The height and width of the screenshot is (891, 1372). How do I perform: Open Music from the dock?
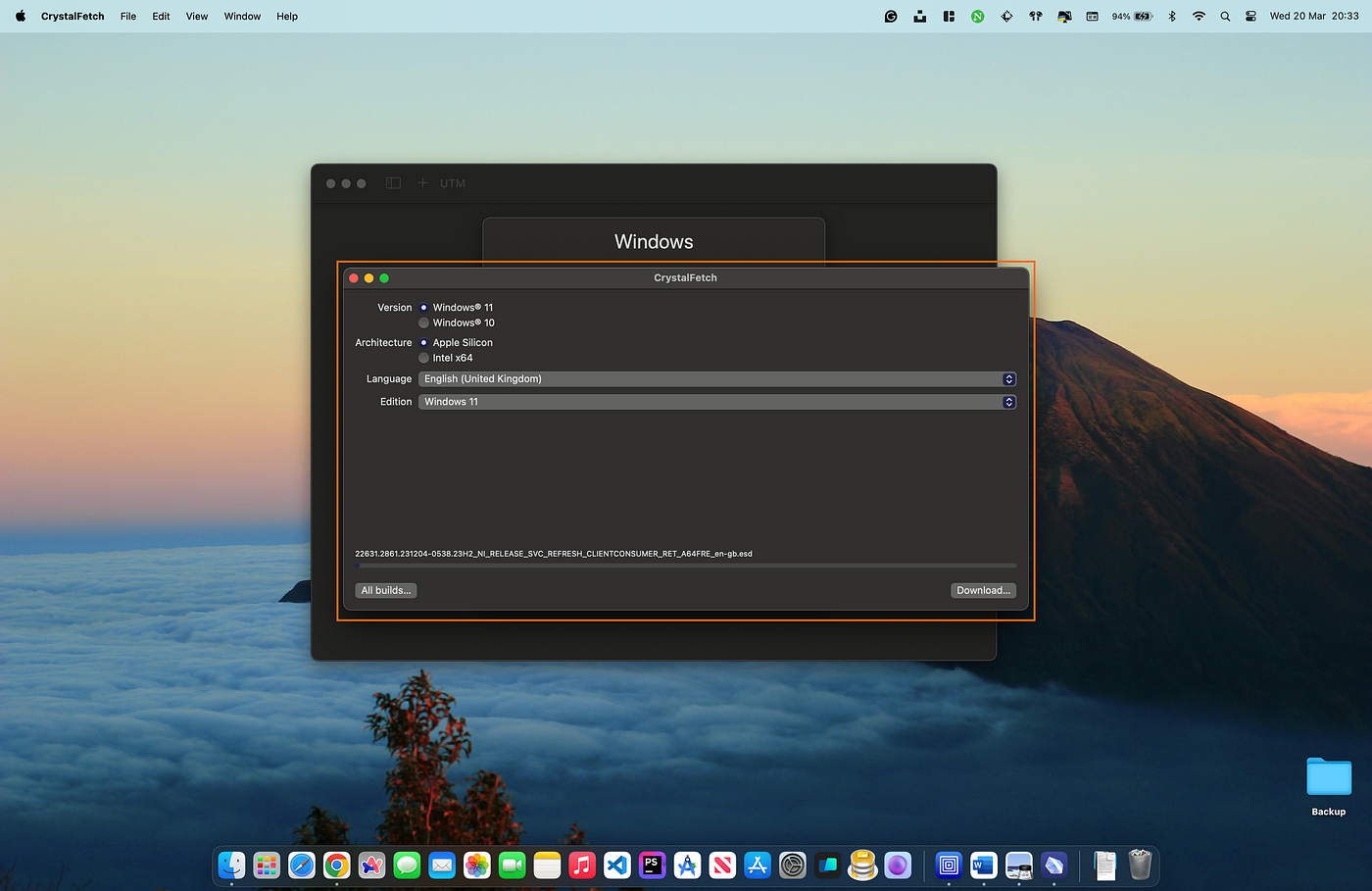pyautogui.click(x=582, y=865)
